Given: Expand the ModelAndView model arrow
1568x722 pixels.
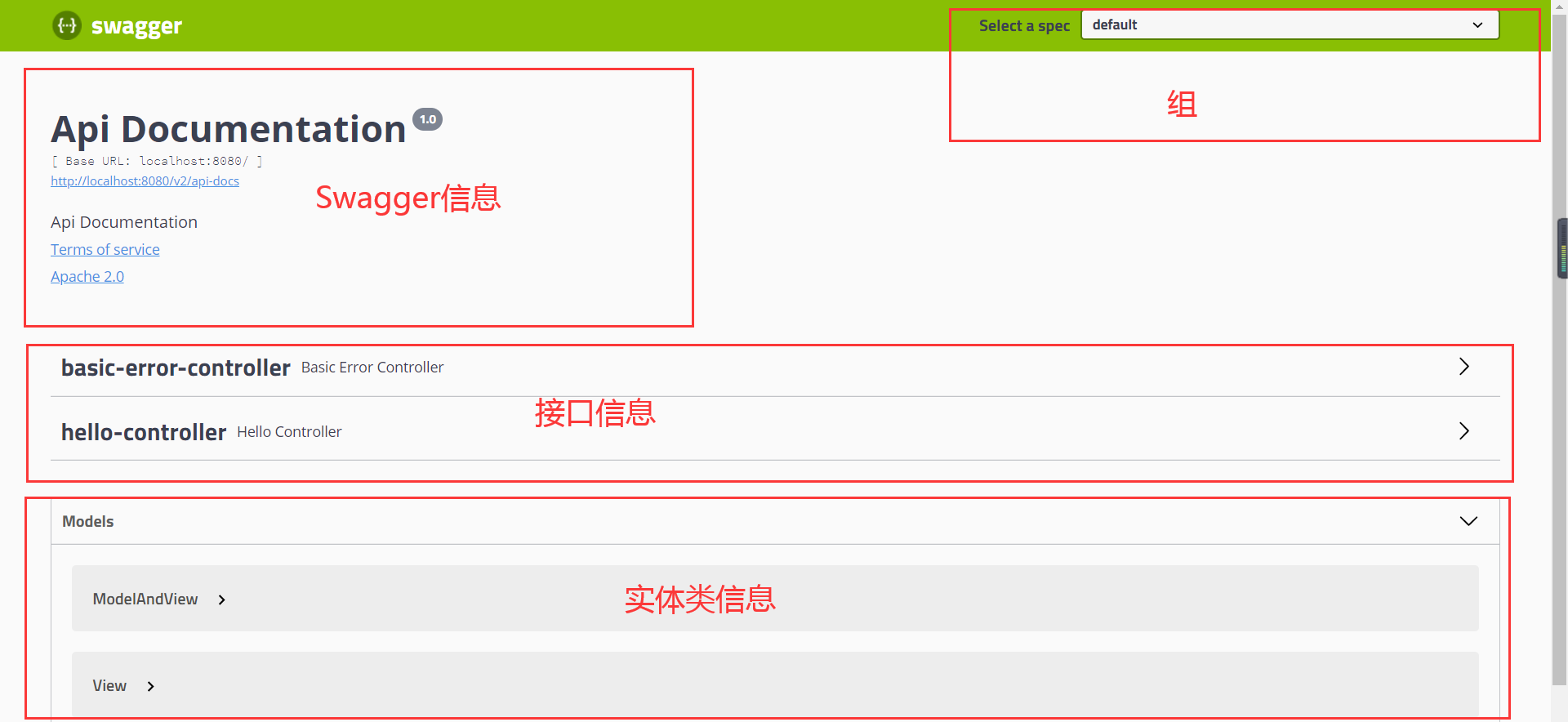Looking at the screenshot, I should click(x=221, y=599).
